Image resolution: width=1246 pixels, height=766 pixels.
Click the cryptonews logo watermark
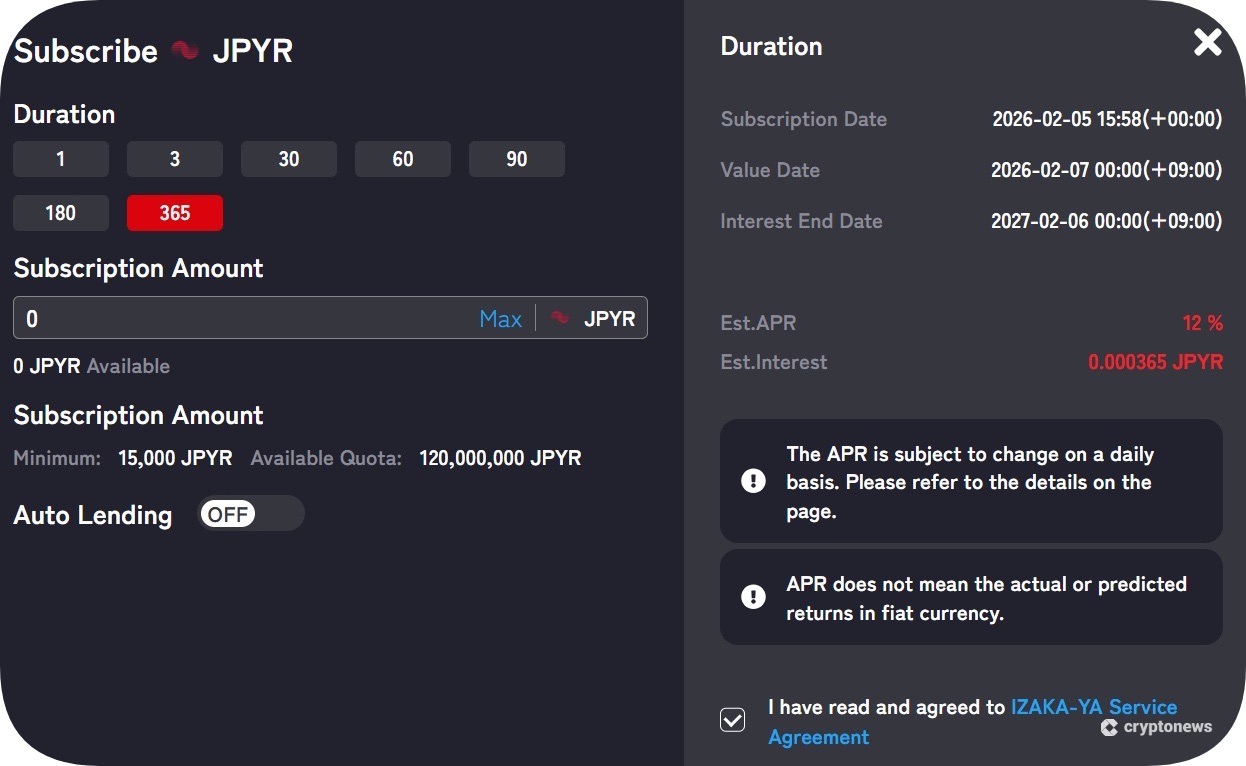pos(1157,727)
